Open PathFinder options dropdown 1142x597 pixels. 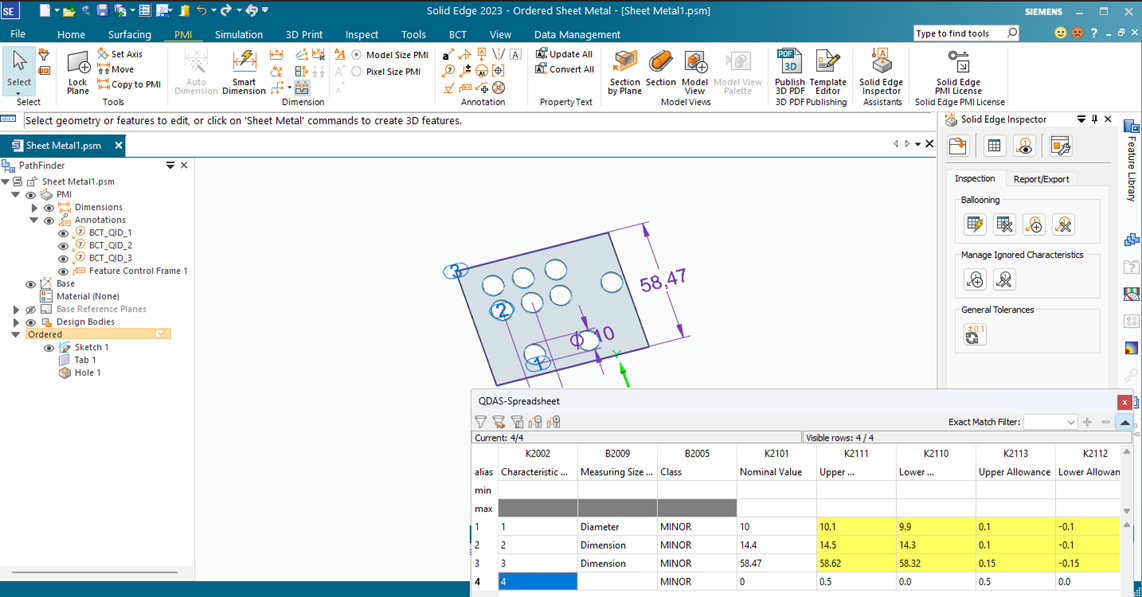click(x=170, y=165)
